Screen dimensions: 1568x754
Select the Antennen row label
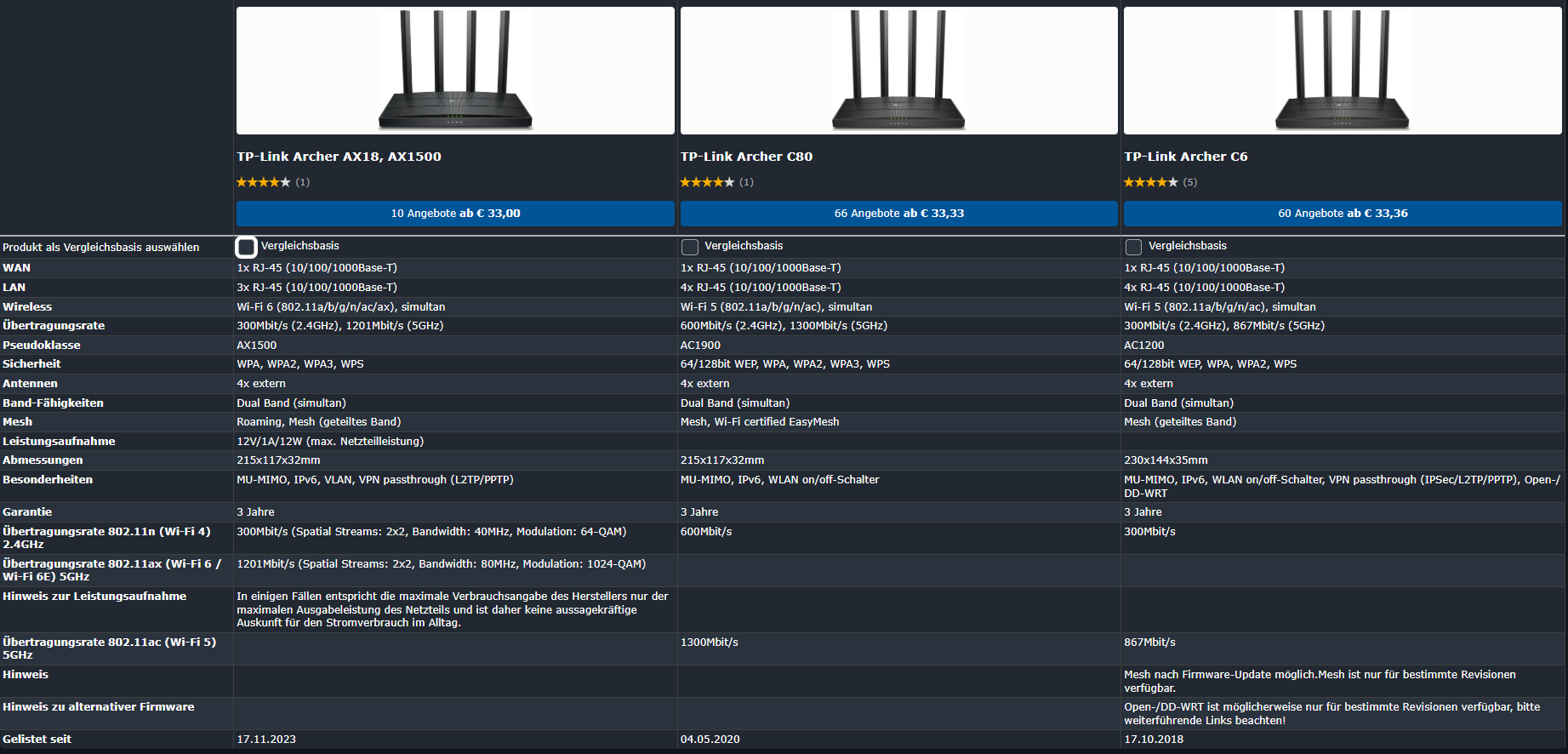tap(30, 384)
